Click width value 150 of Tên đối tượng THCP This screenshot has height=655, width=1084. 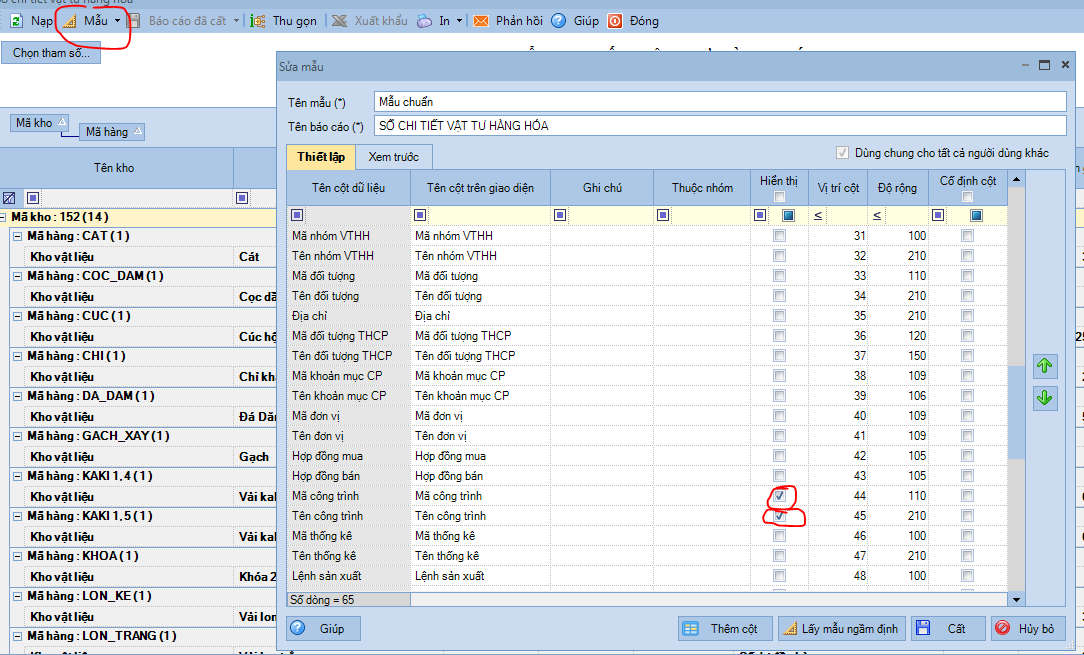click(917, 356)
